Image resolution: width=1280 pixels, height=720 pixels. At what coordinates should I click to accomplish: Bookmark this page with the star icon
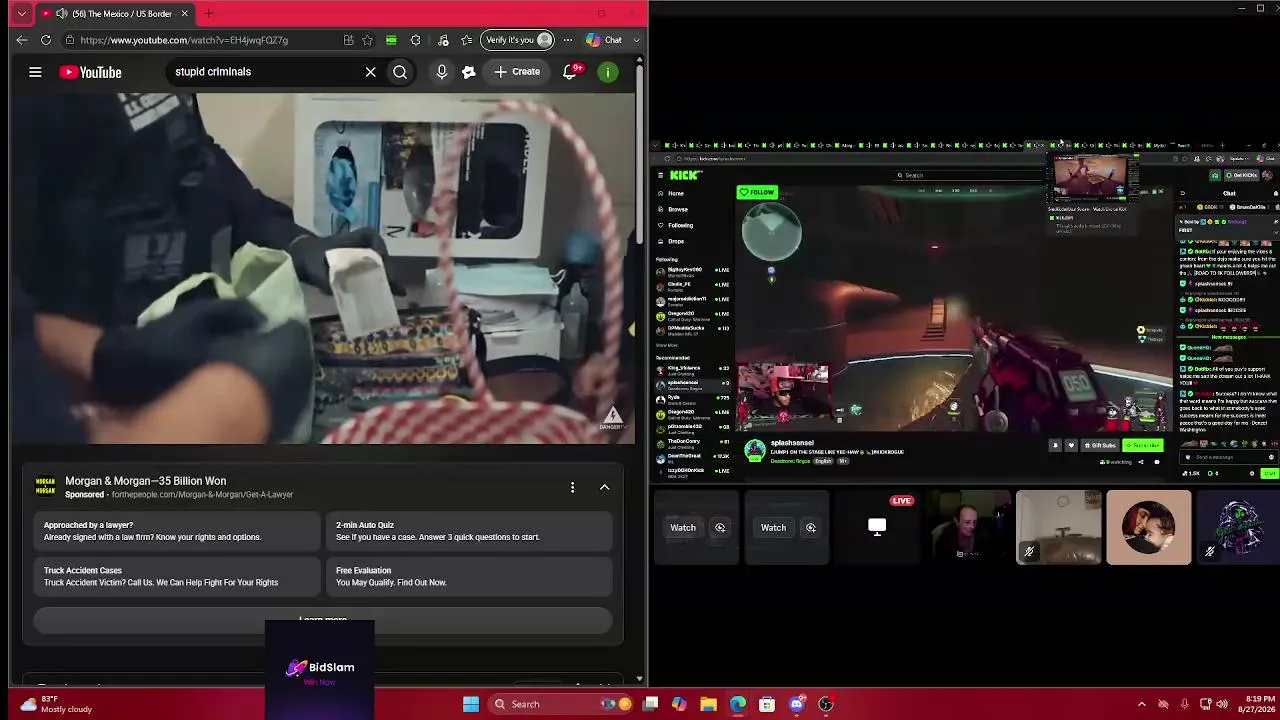pos(367,40)
